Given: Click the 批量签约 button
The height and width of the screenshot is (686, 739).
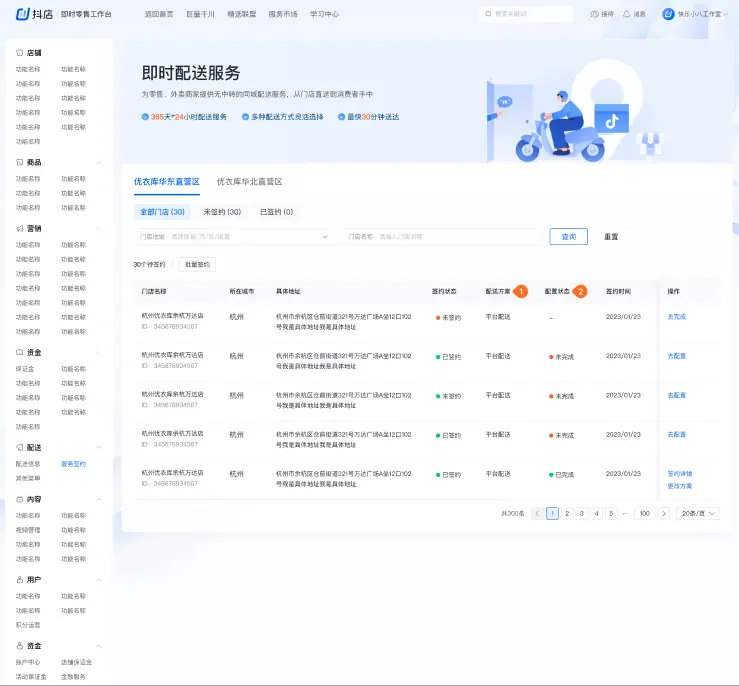Looking at the screenshot, I should [197, 264].
